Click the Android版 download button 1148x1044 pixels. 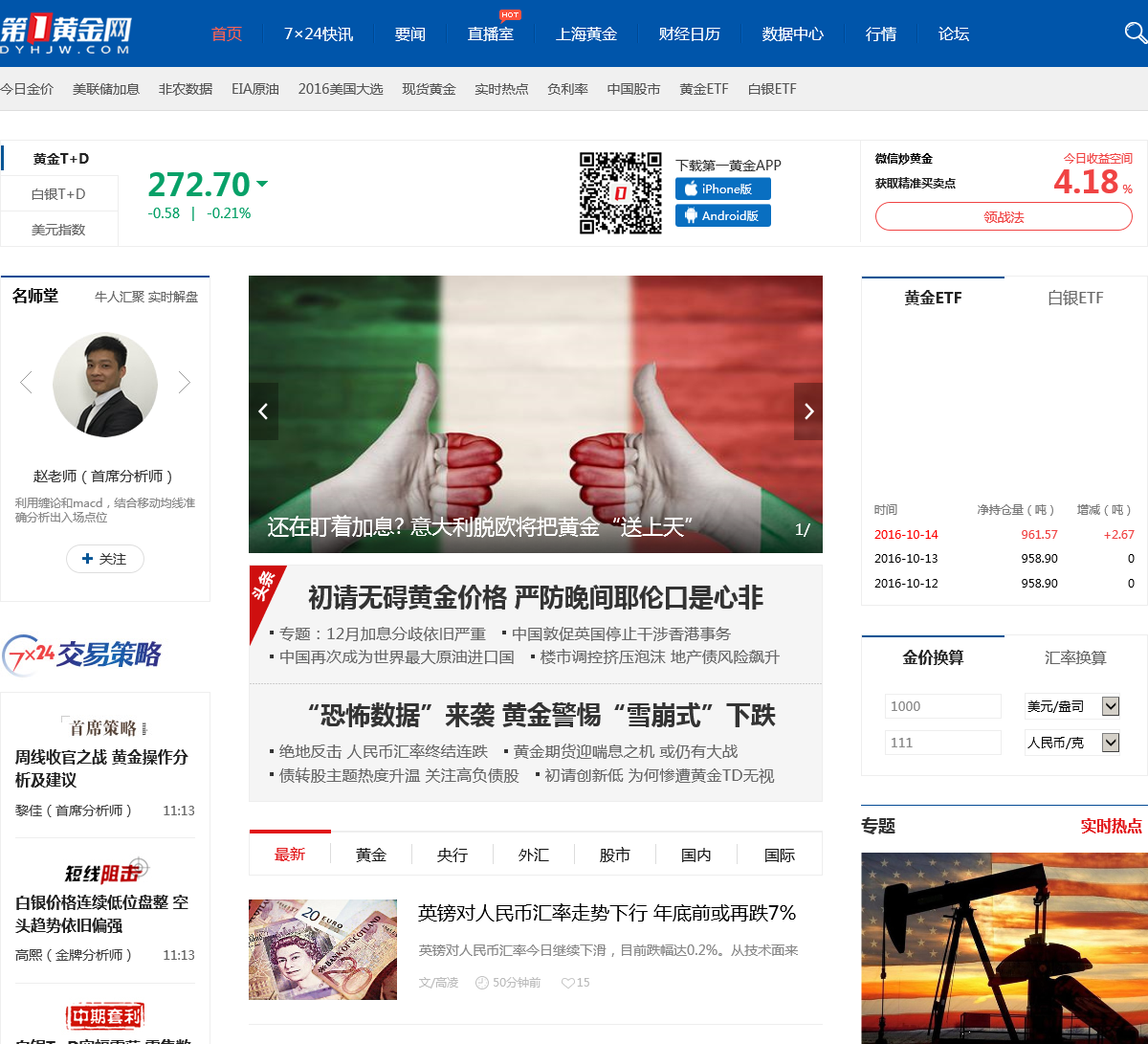pos(723,215)
